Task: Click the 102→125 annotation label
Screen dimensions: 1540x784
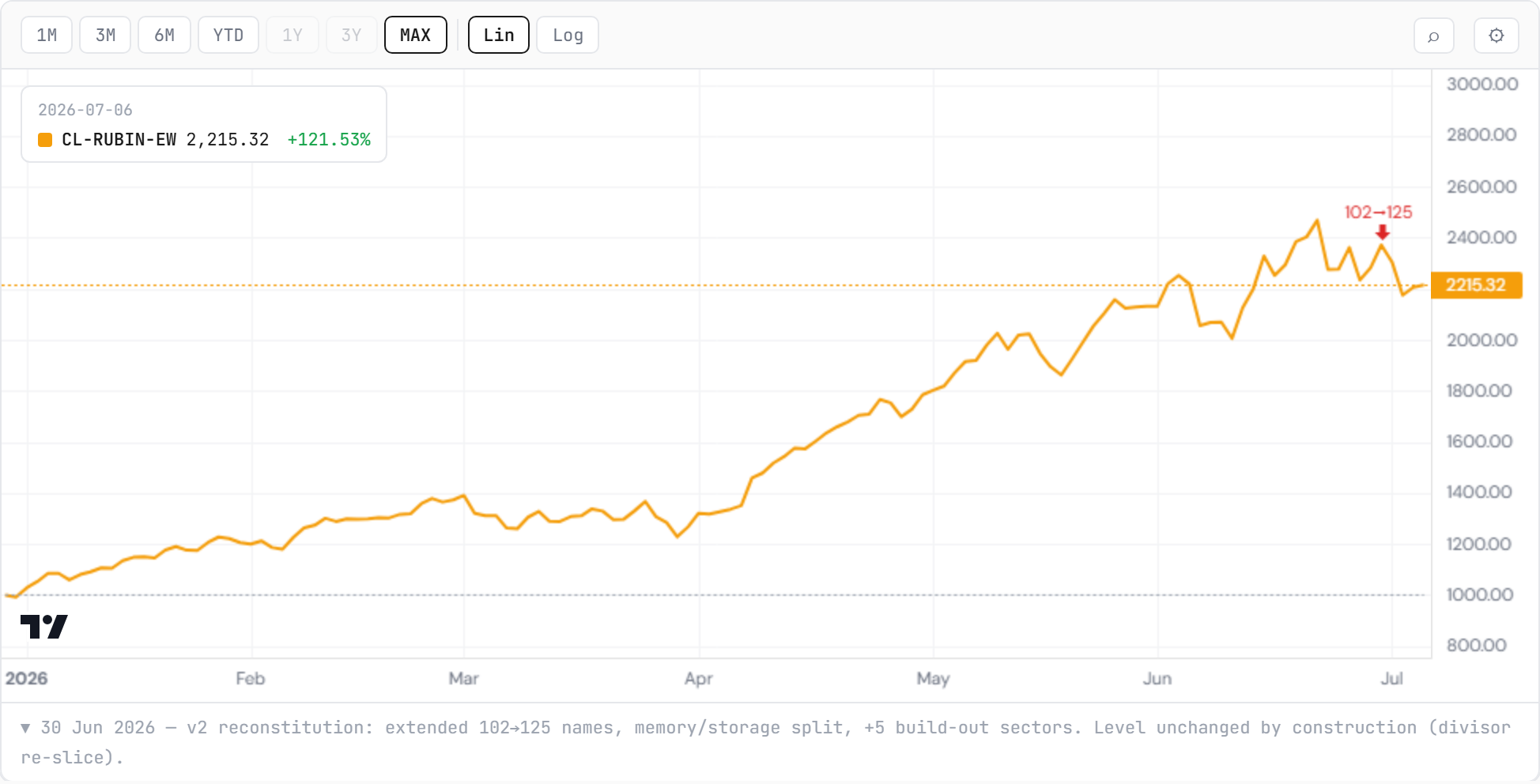Action: click(x=1378, y=212)
